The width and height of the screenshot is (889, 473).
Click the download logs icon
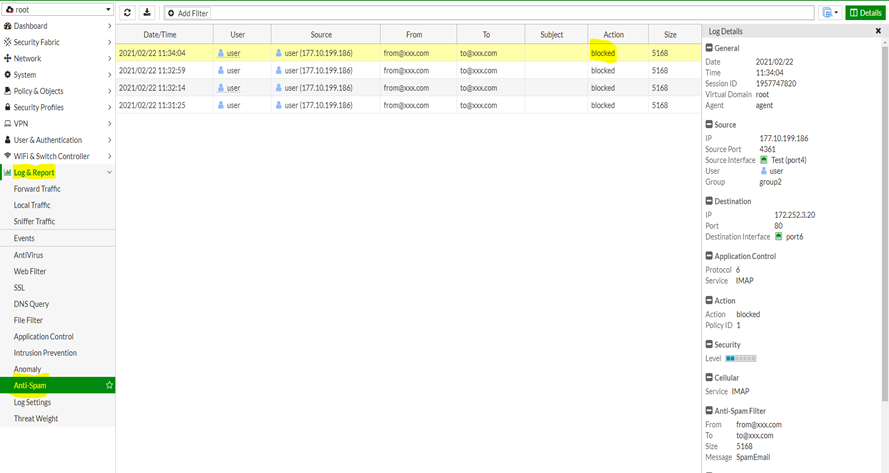[147, 13]
